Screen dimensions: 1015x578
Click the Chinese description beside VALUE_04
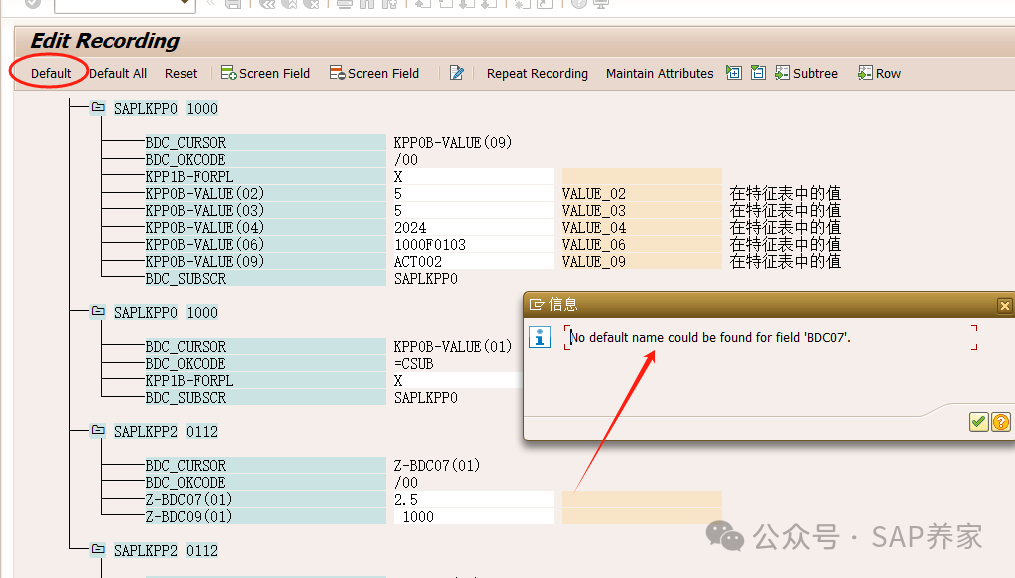tap(785, 228)
